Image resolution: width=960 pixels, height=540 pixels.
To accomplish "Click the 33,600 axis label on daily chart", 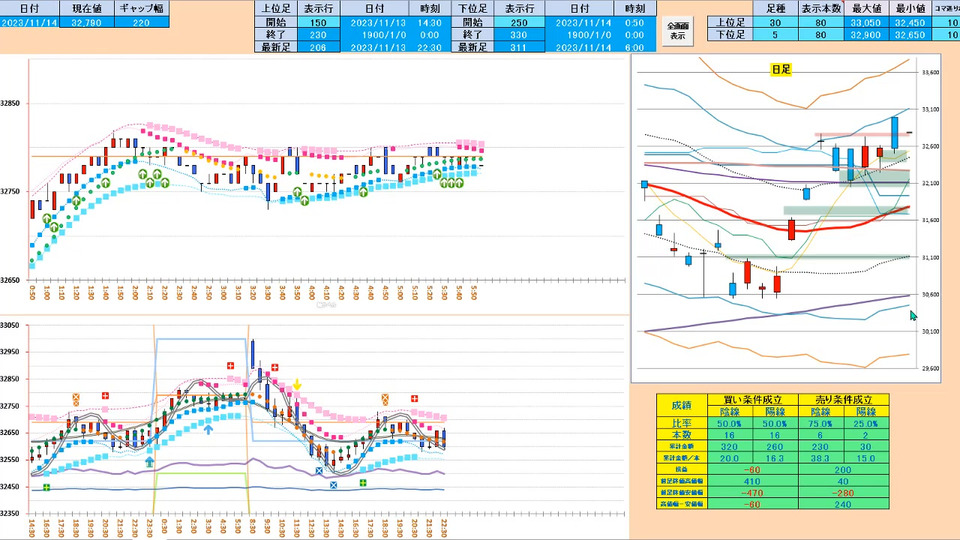I will pyautogui.click(x=930, y=72).
